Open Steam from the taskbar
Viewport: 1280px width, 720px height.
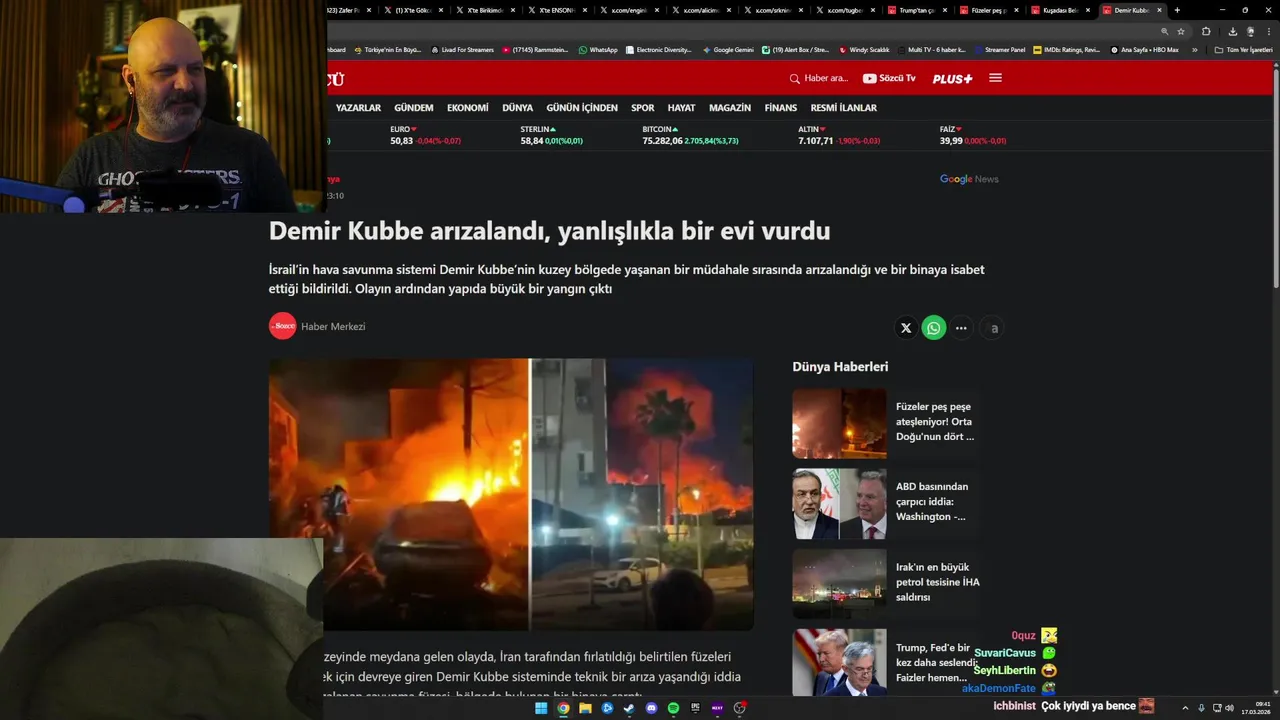pyautogui.click(x=629, y=708)
